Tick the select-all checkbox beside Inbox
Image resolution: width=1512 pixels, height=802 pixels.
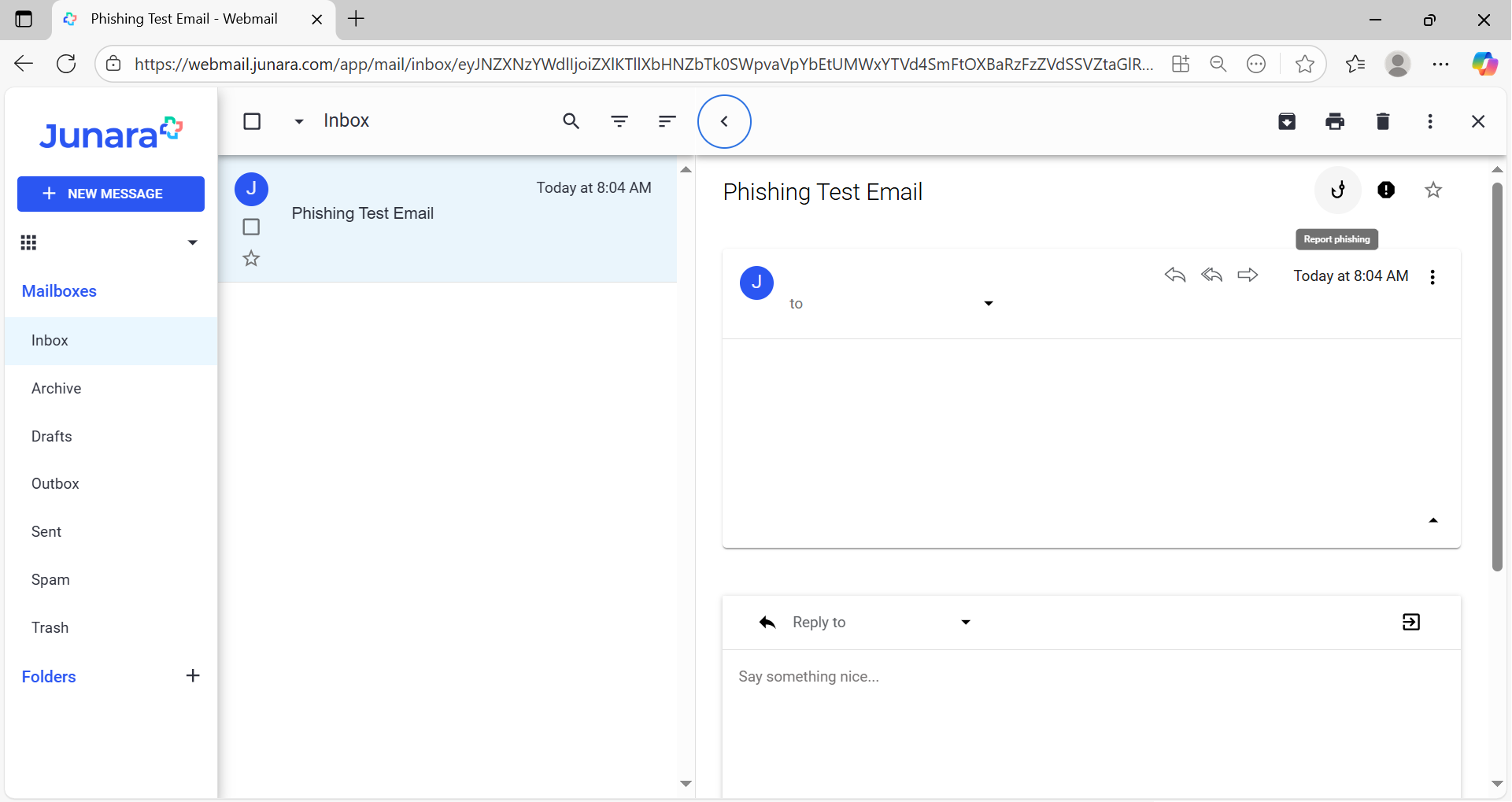[252, 121]
